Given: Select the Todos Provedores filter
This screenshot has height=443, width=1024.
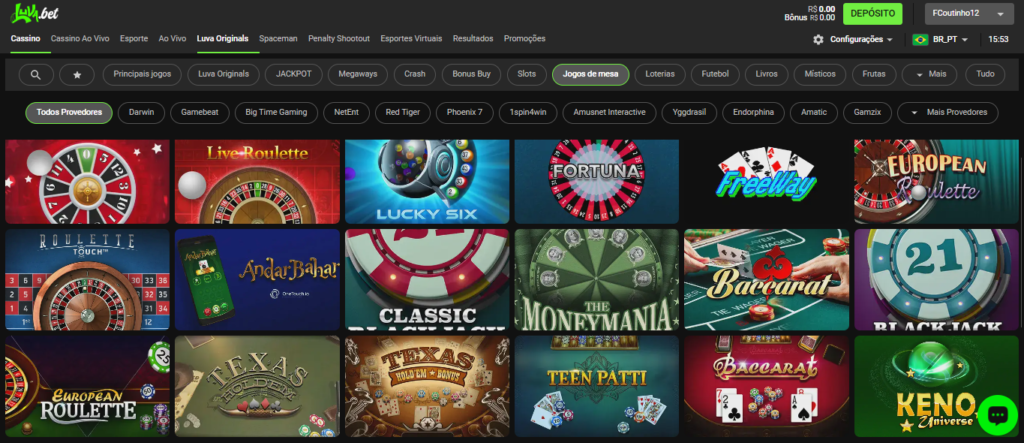Looking at the screenshot, I should click(x=69, y=113).
